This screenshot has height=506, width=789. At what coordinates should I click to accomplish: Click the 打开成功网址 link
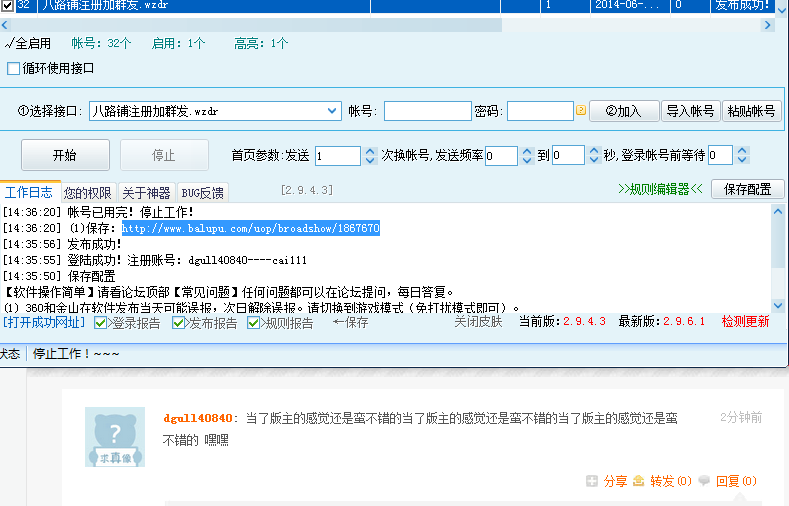coord(44,322)
